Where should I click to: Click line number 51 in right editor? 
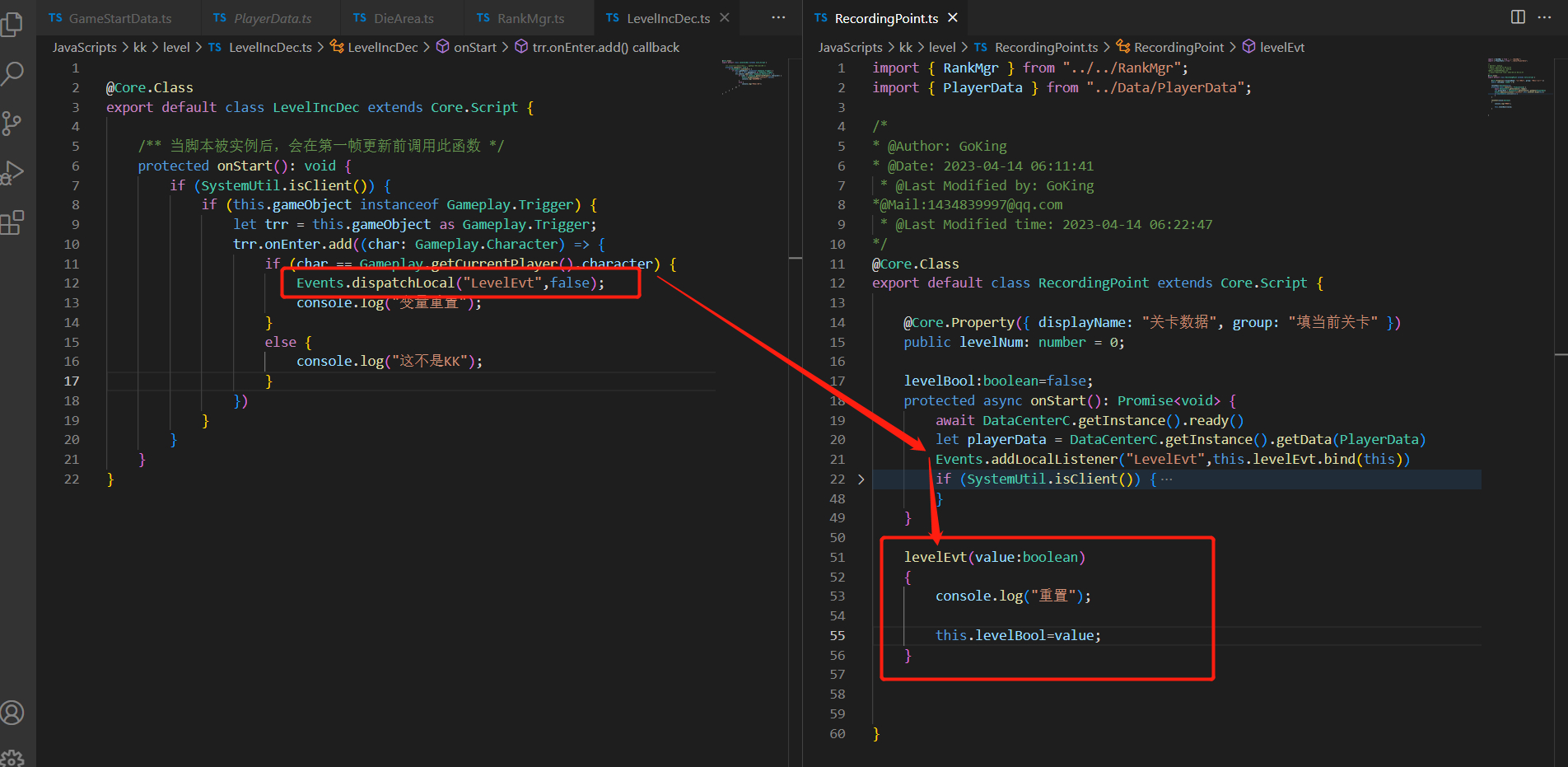(838, 558)
